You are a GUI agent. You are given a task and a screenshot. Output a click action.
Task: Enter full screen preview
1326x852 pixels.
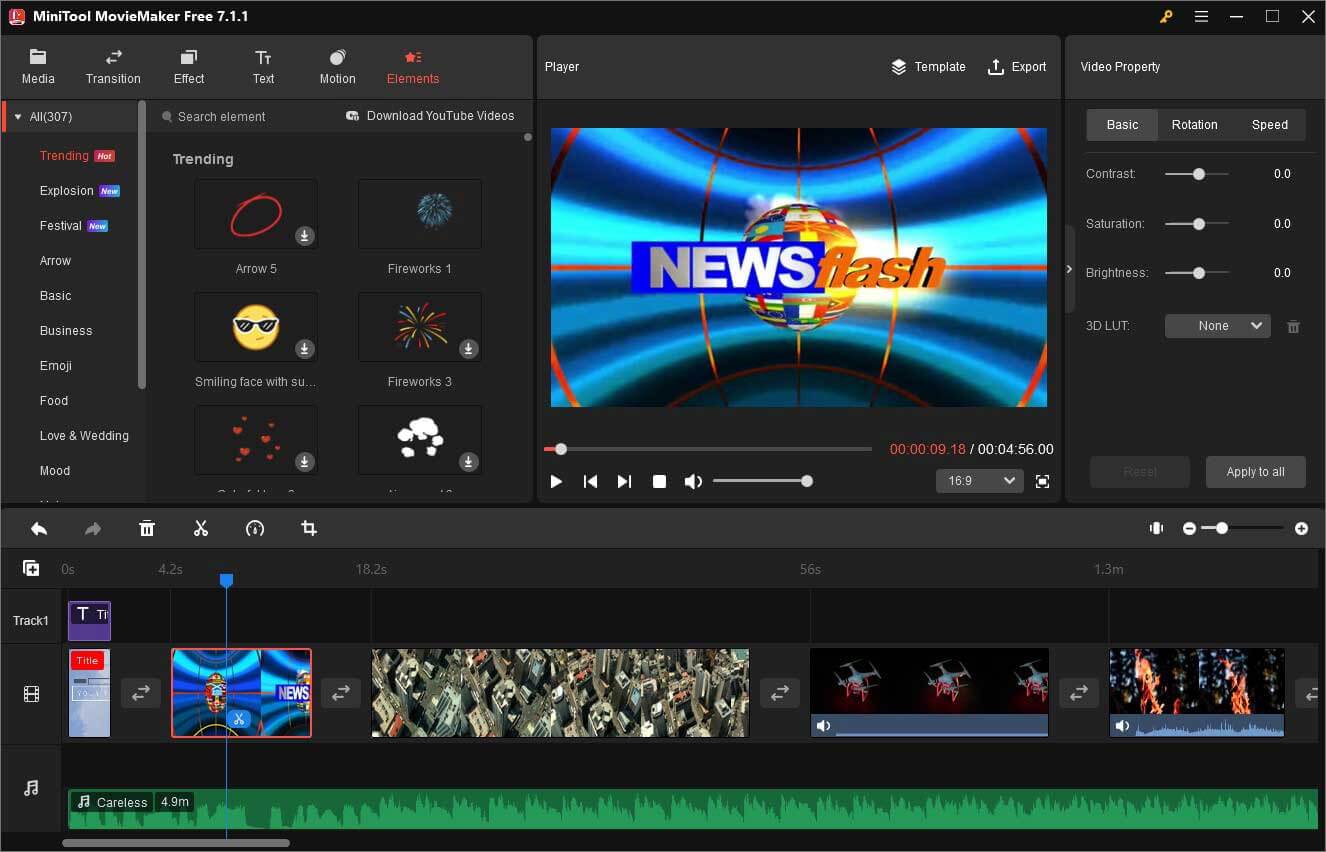click(x=1042, y=481)
